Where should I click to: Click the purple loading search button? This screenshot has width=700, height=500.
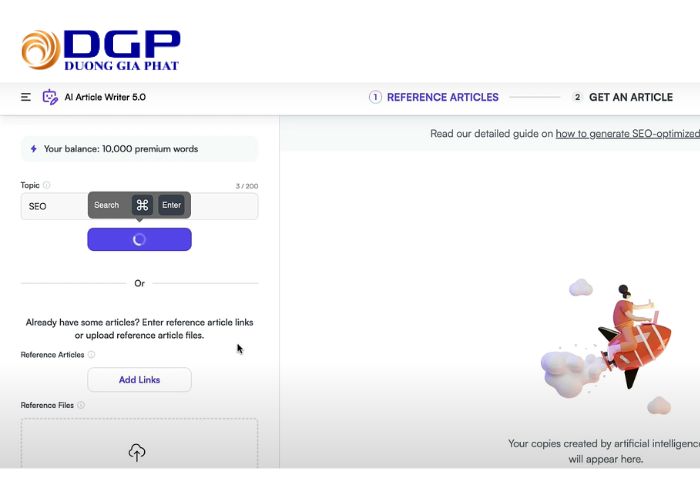tap(139, 239)
